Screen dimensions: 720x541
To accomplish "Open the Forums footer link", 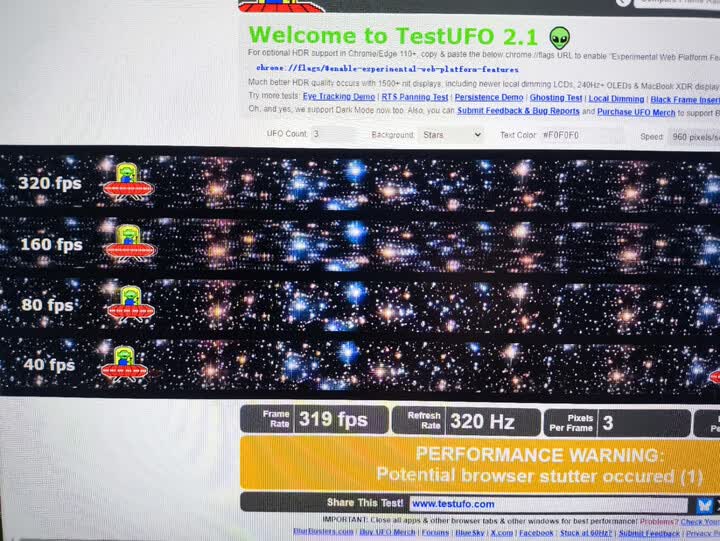I will [x=435, y=532].
